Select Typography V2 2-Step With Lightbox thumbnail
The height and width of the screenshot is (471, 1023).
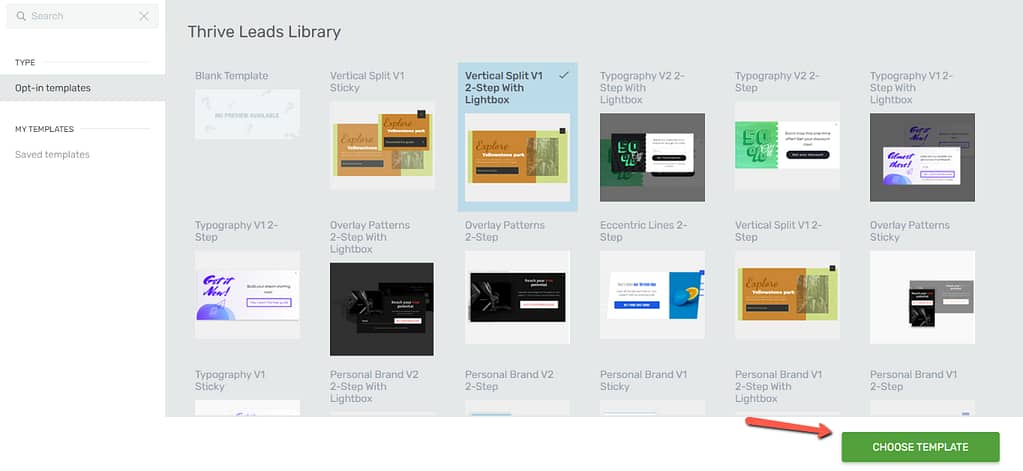point(652,157)
